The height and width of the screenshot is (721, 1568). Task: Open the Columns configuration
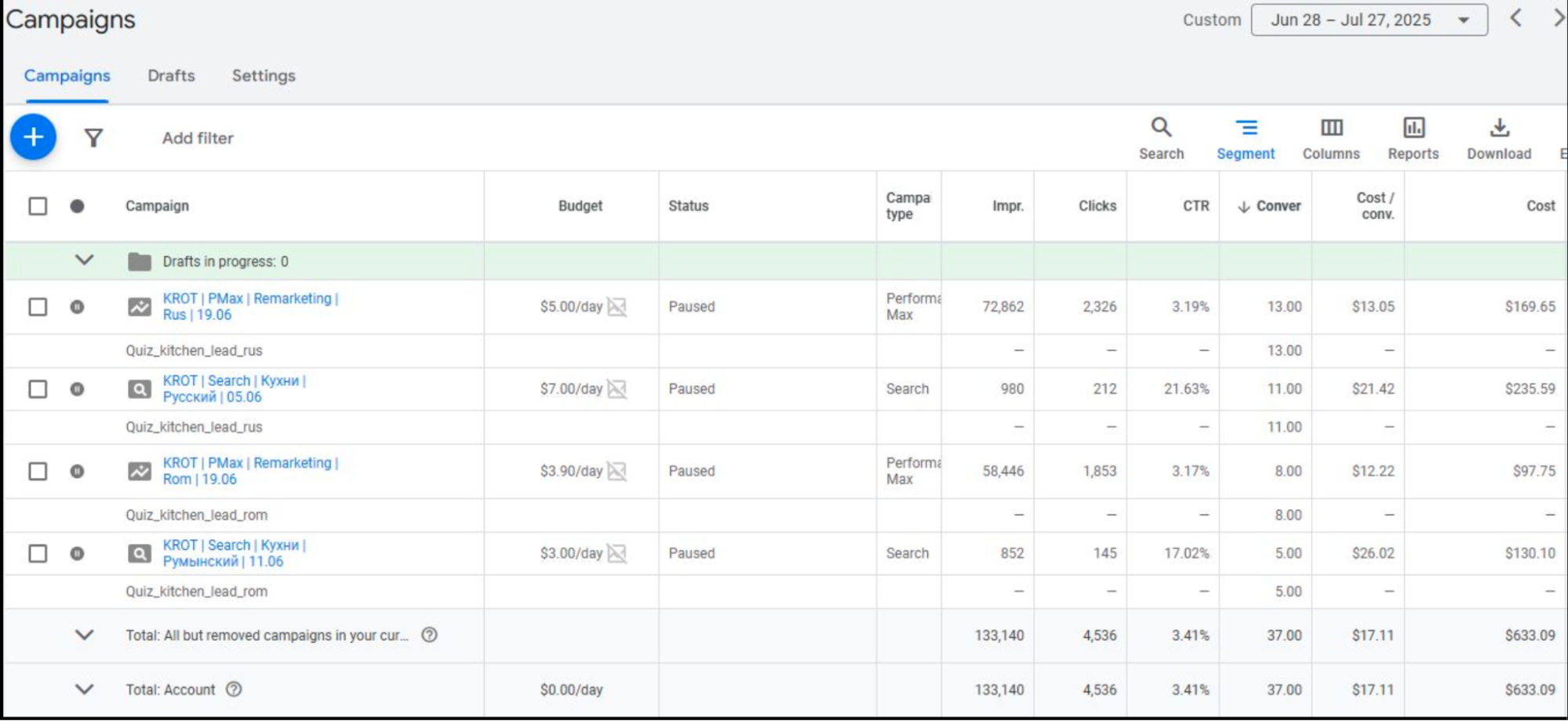1330,137
